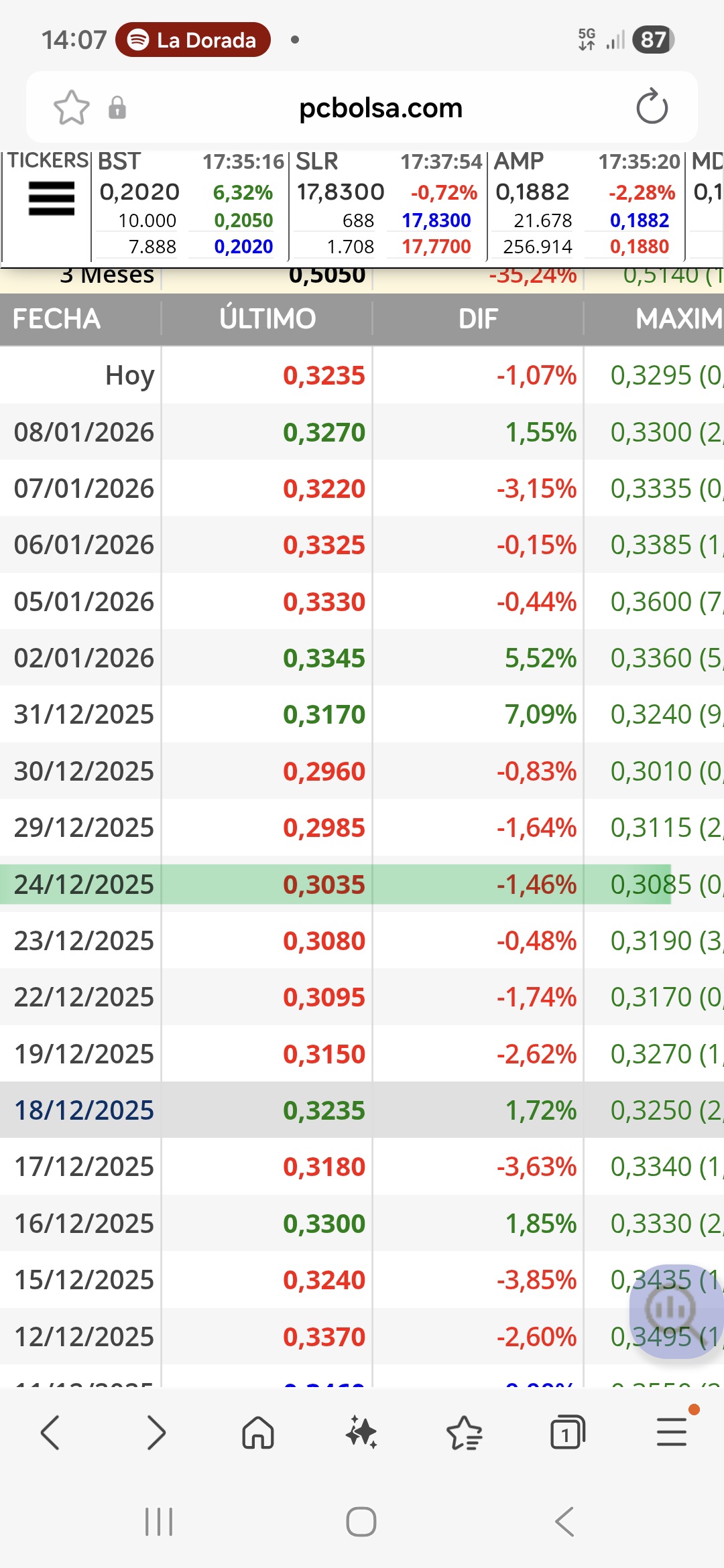Tap the site security padlock icon
Screen dimensions: 724x1568
tap(117, 107)
